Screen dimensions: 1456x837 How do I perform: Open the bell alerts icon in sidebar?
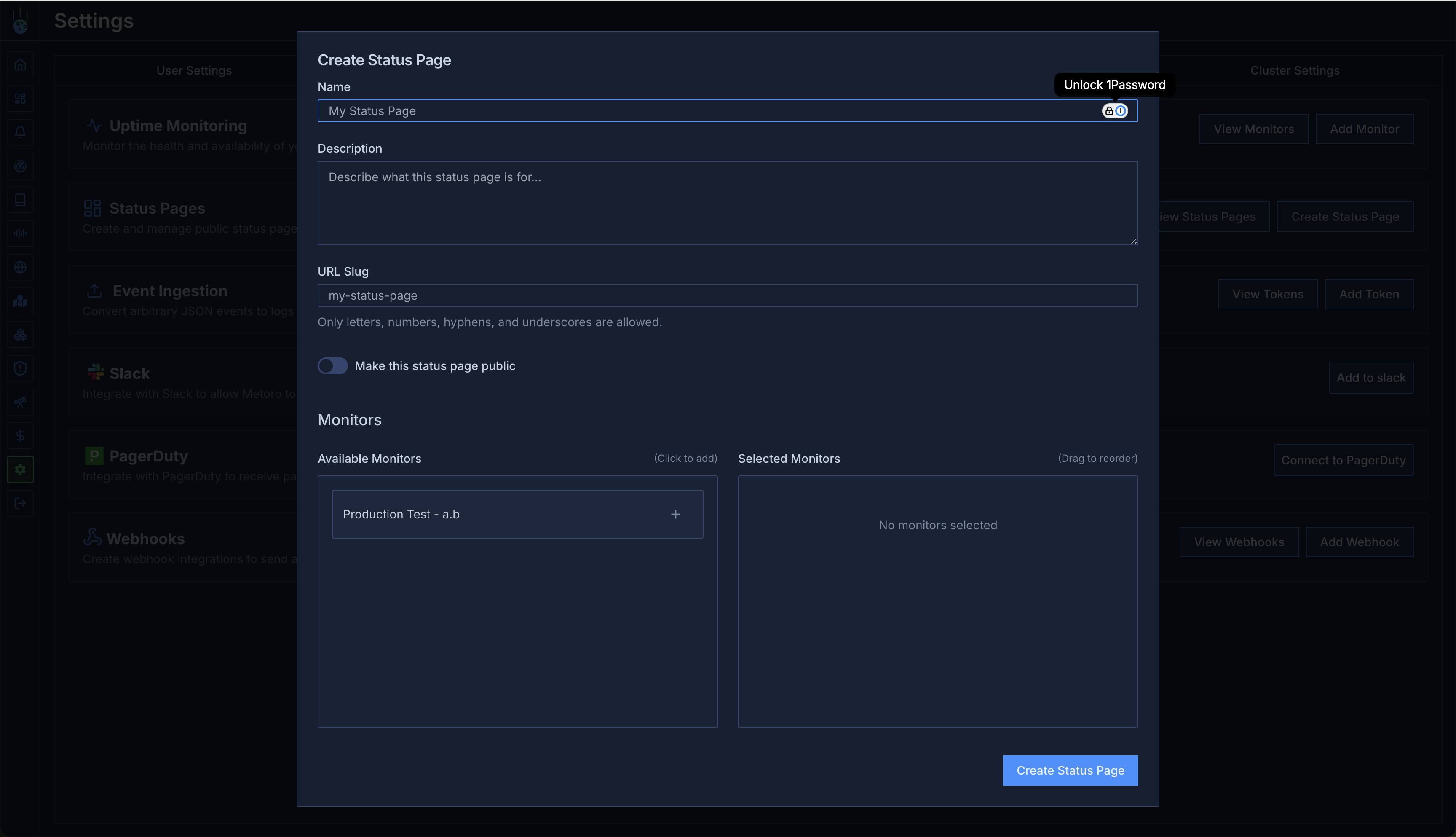click(x=20, y=132)
